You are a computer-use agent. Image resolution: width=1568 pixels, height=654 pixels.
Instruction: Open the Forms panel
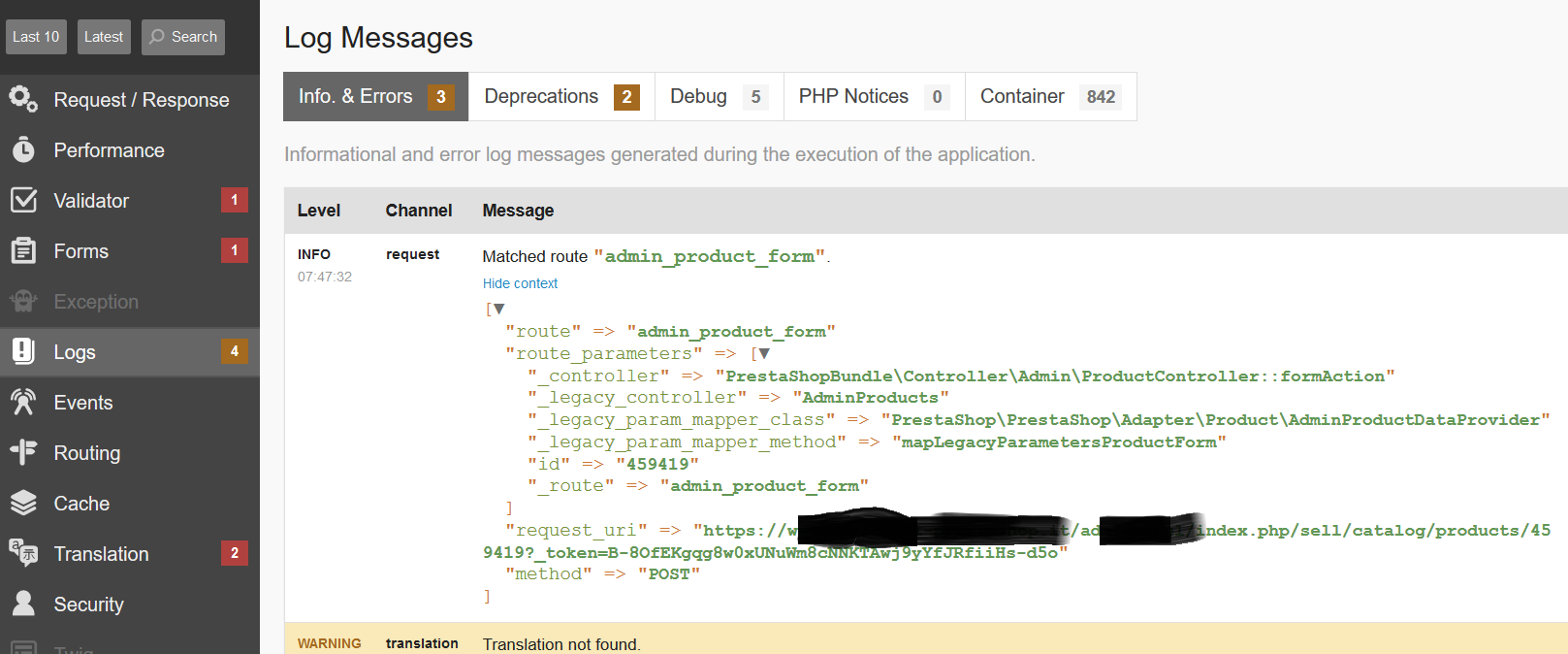click(130, 251)
